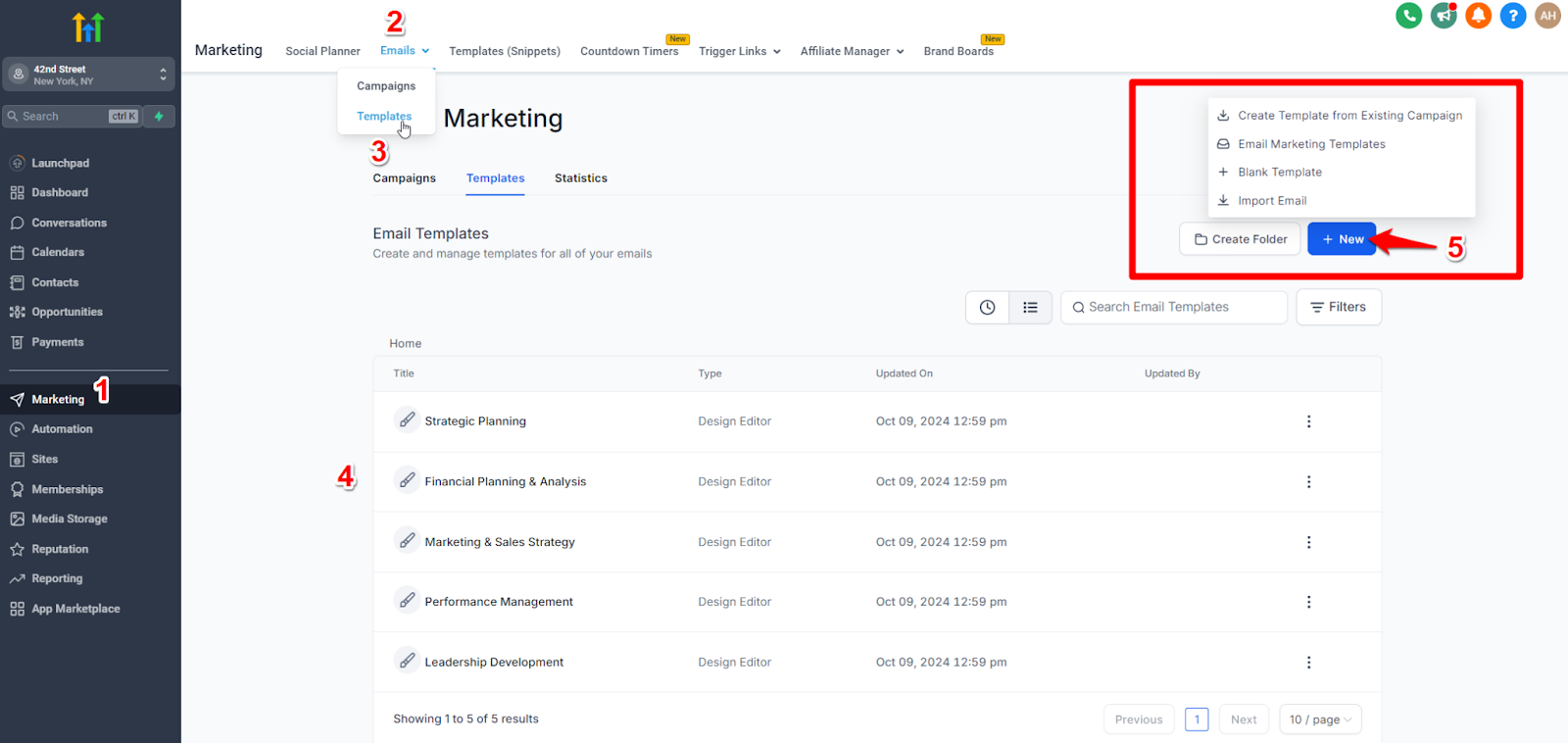Click the megaphone announcements icon
The image size is (1568, 743).
coord(1444,16)
